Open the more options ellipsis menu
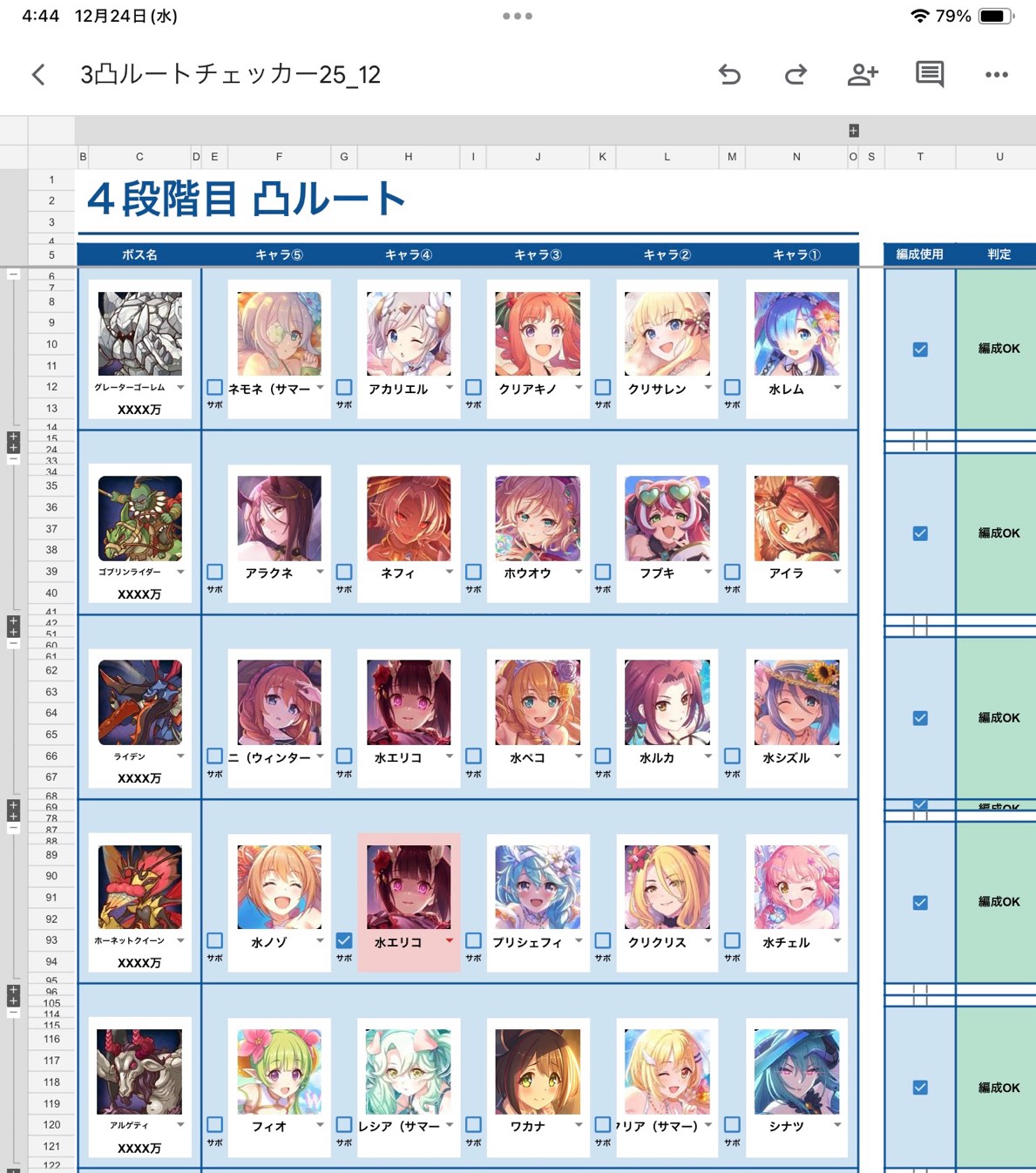This screenshot has height=1173, width=1036. pyautogui.click(x=996, y=75)
